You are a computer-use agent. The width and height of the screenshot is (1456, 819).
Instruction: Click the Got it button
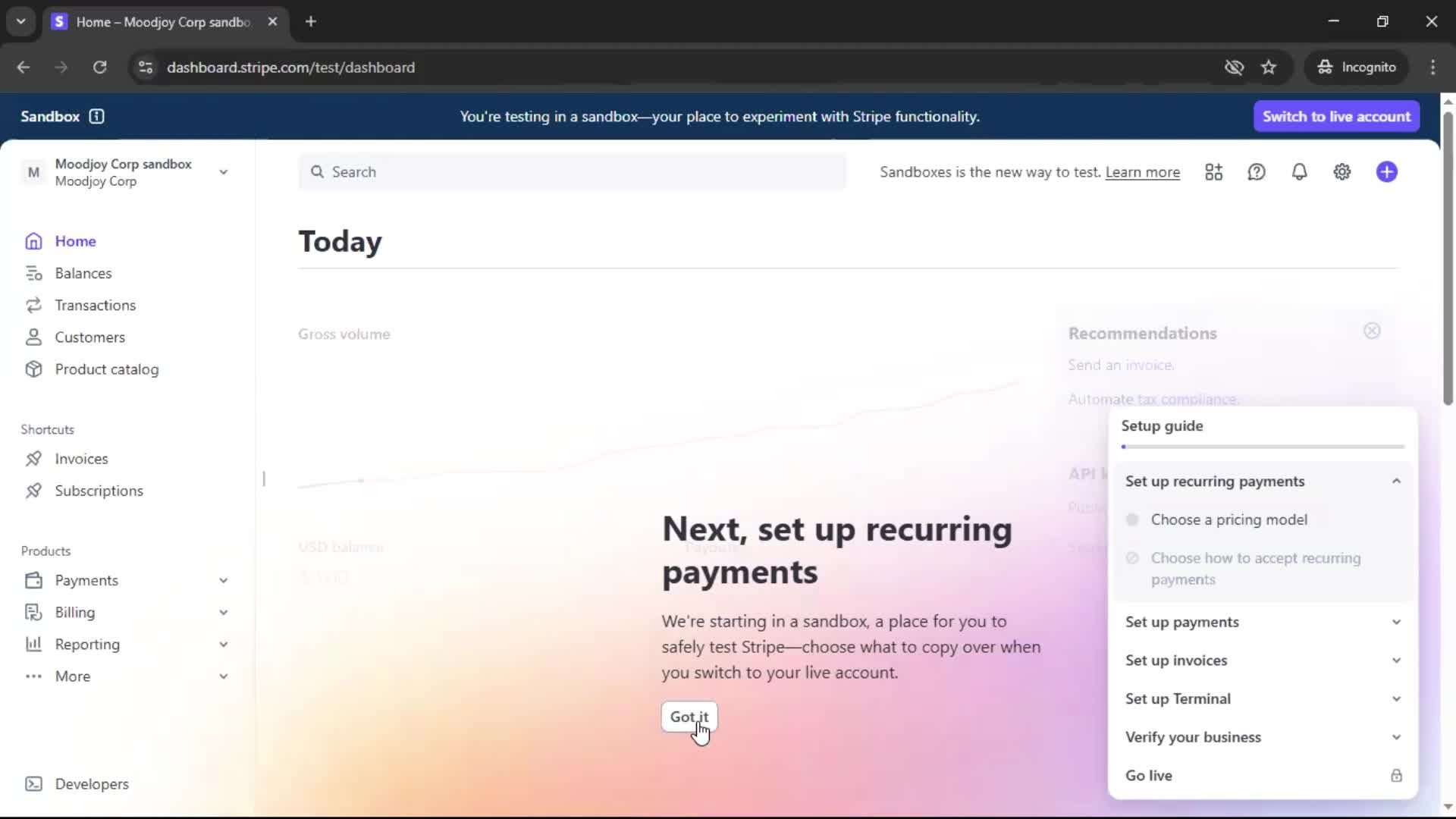click(x=689, y=717)
